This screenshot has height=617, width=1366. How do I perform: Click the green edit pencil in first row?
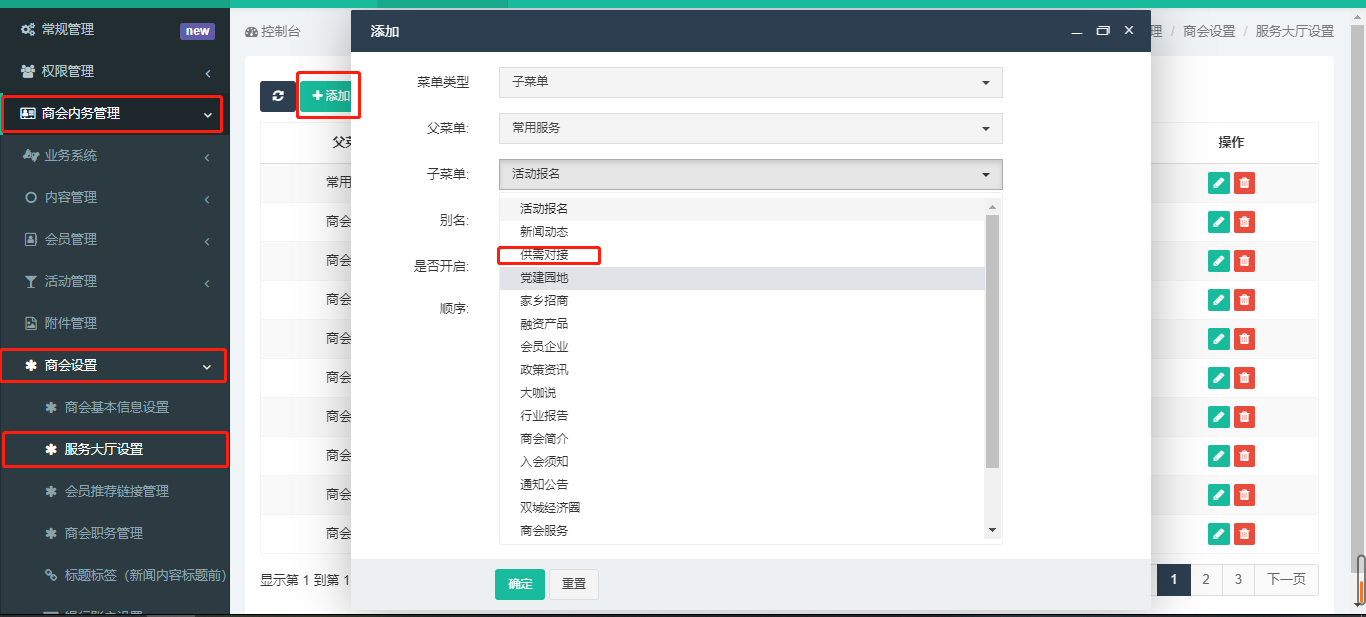coord(1218,183)
